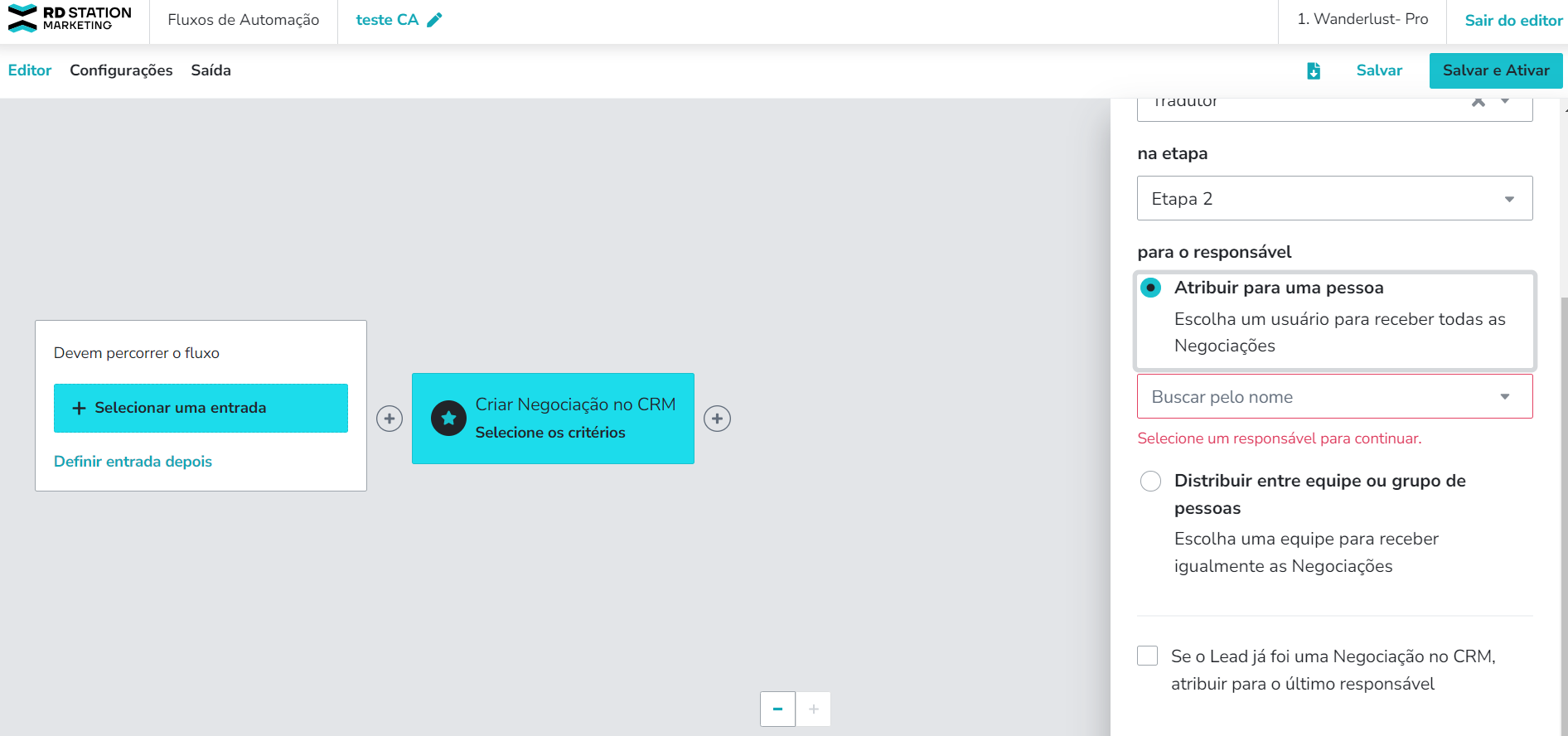
Task: Zoom out canvas with minus button
Action: coord(777,709)
